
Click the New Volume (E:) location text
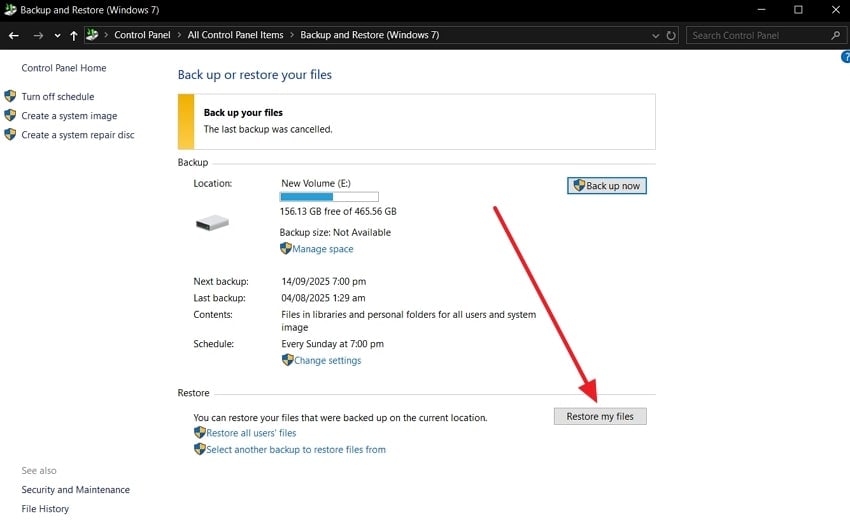[x=315, y=183]
